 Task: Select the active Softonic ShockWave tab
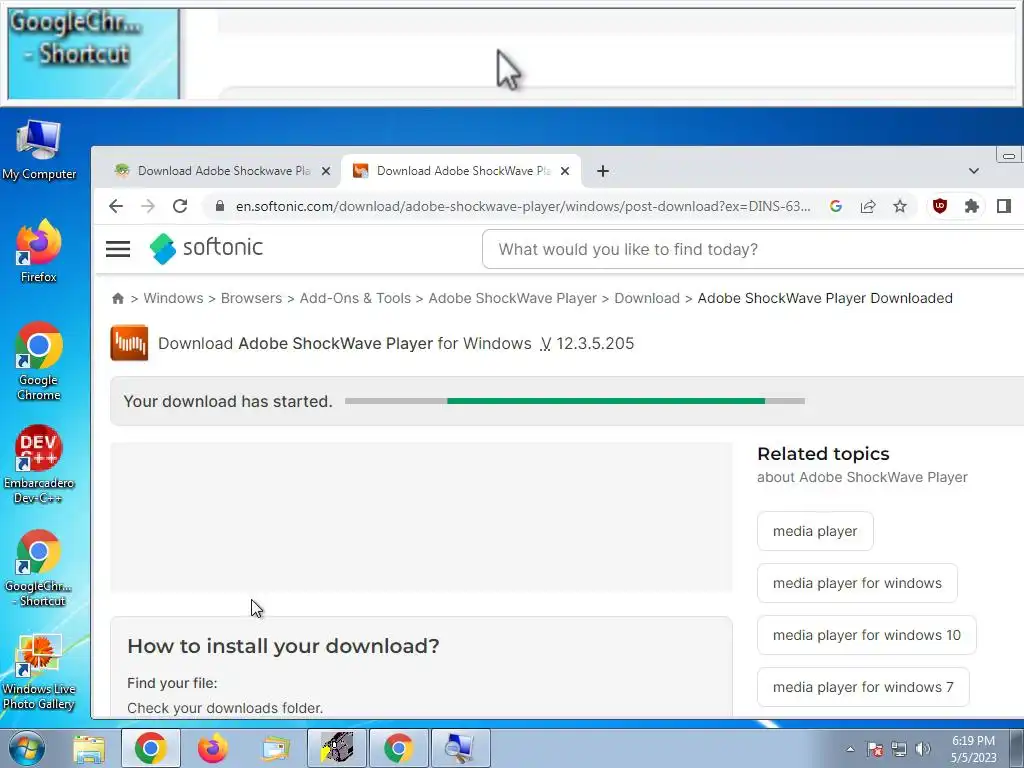pyautogui.click(x=461, y=171)
